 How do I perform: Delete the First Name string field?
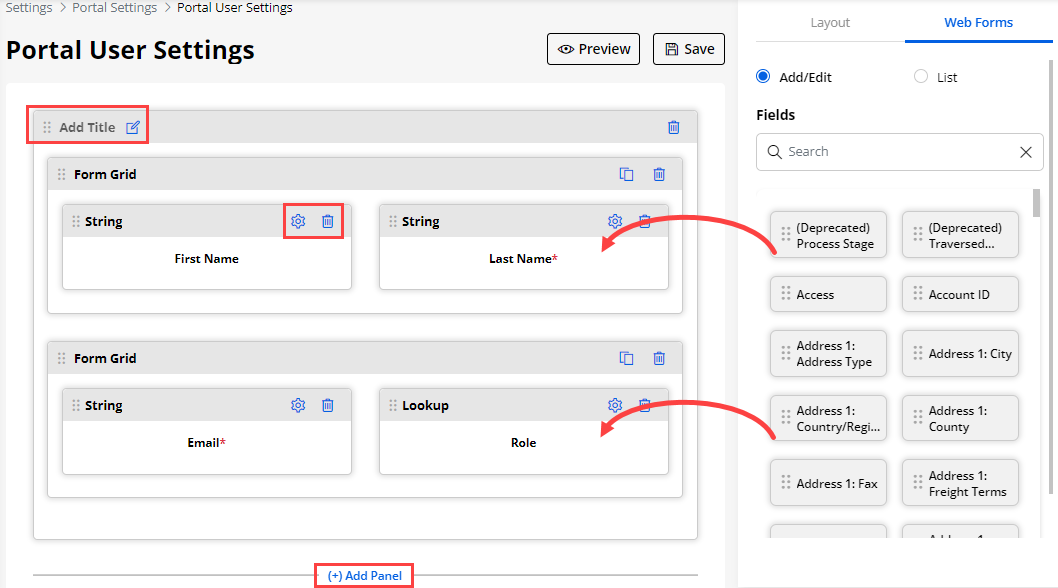[x=327, y=221]
